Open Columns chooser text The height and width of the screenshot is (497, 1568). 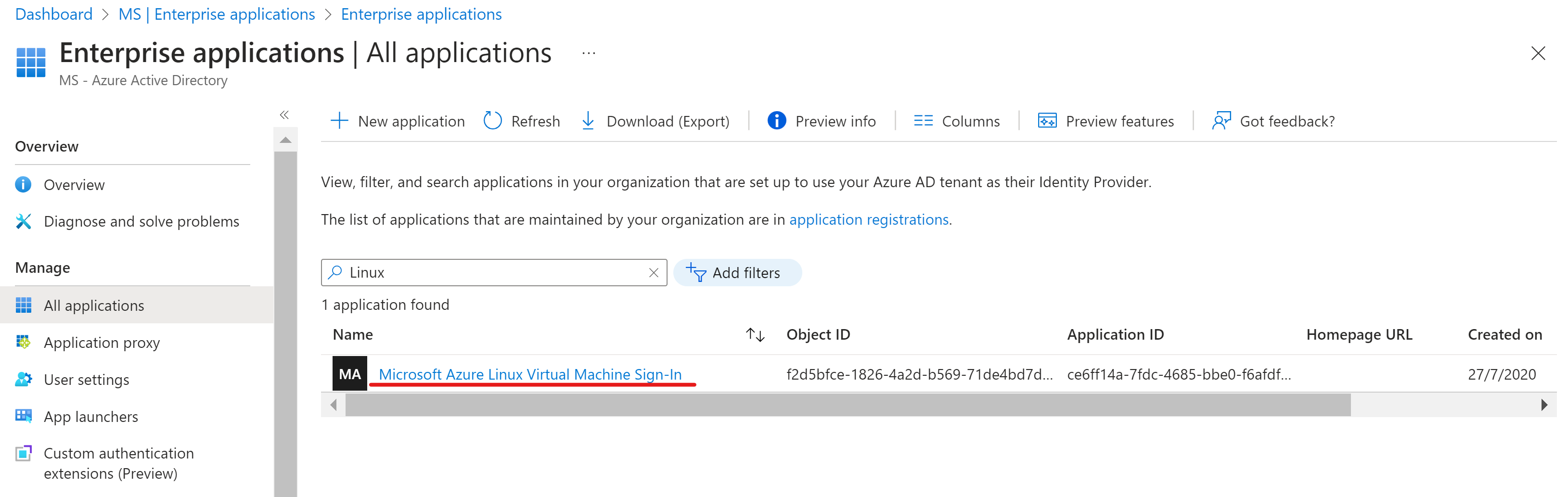coord(970,121)
